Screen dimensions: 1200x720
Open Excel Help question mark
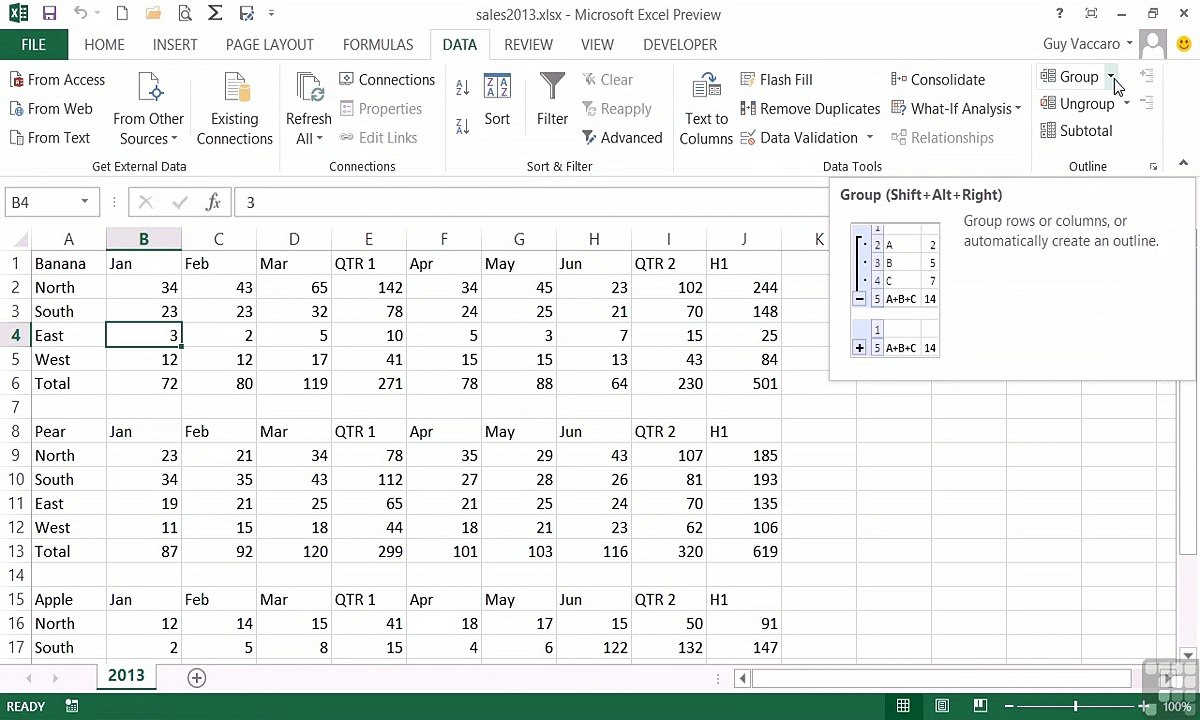(x=1059, y=14)
